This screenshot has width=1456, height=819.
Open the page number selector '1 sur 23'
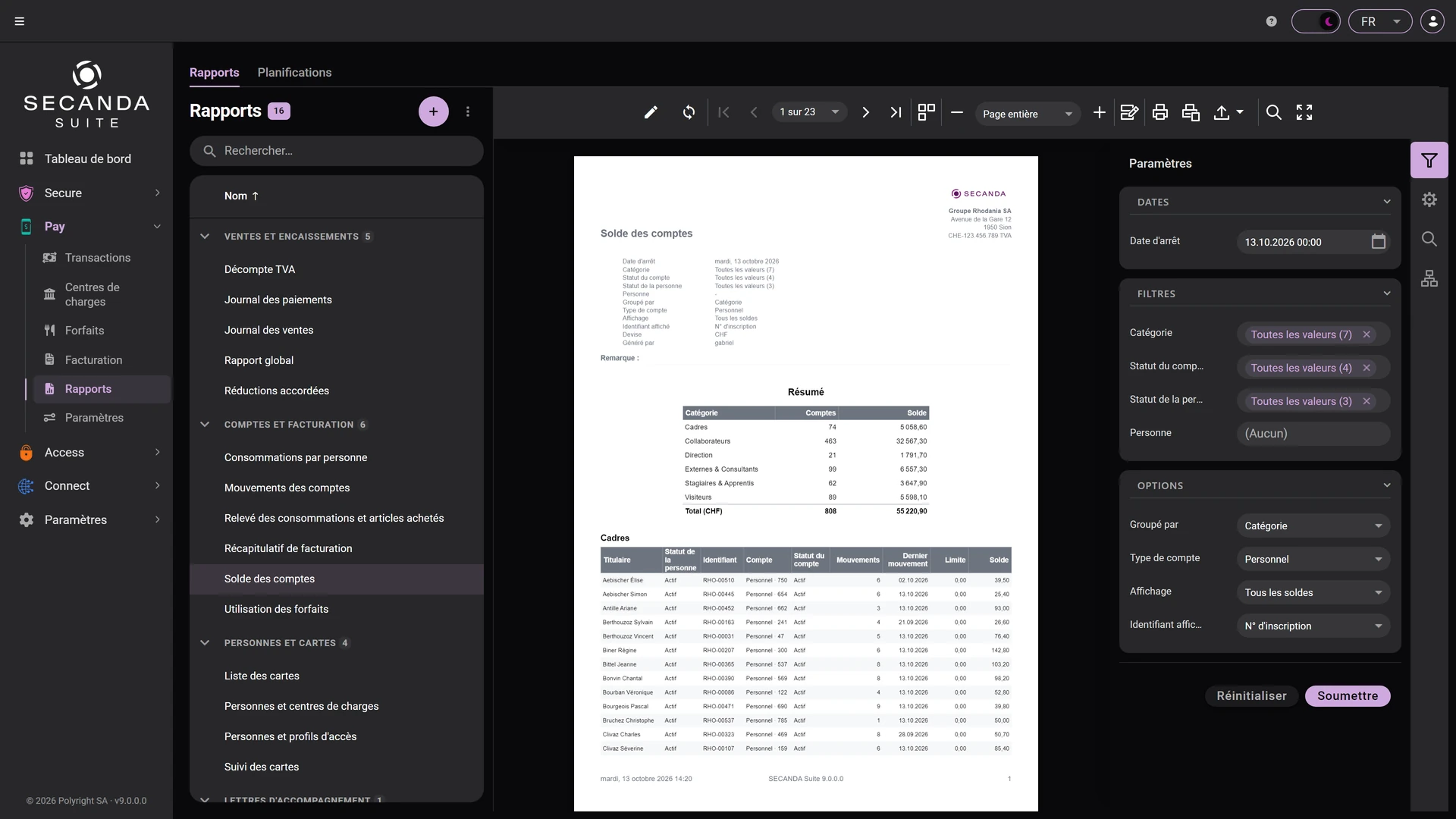(809, 112)
